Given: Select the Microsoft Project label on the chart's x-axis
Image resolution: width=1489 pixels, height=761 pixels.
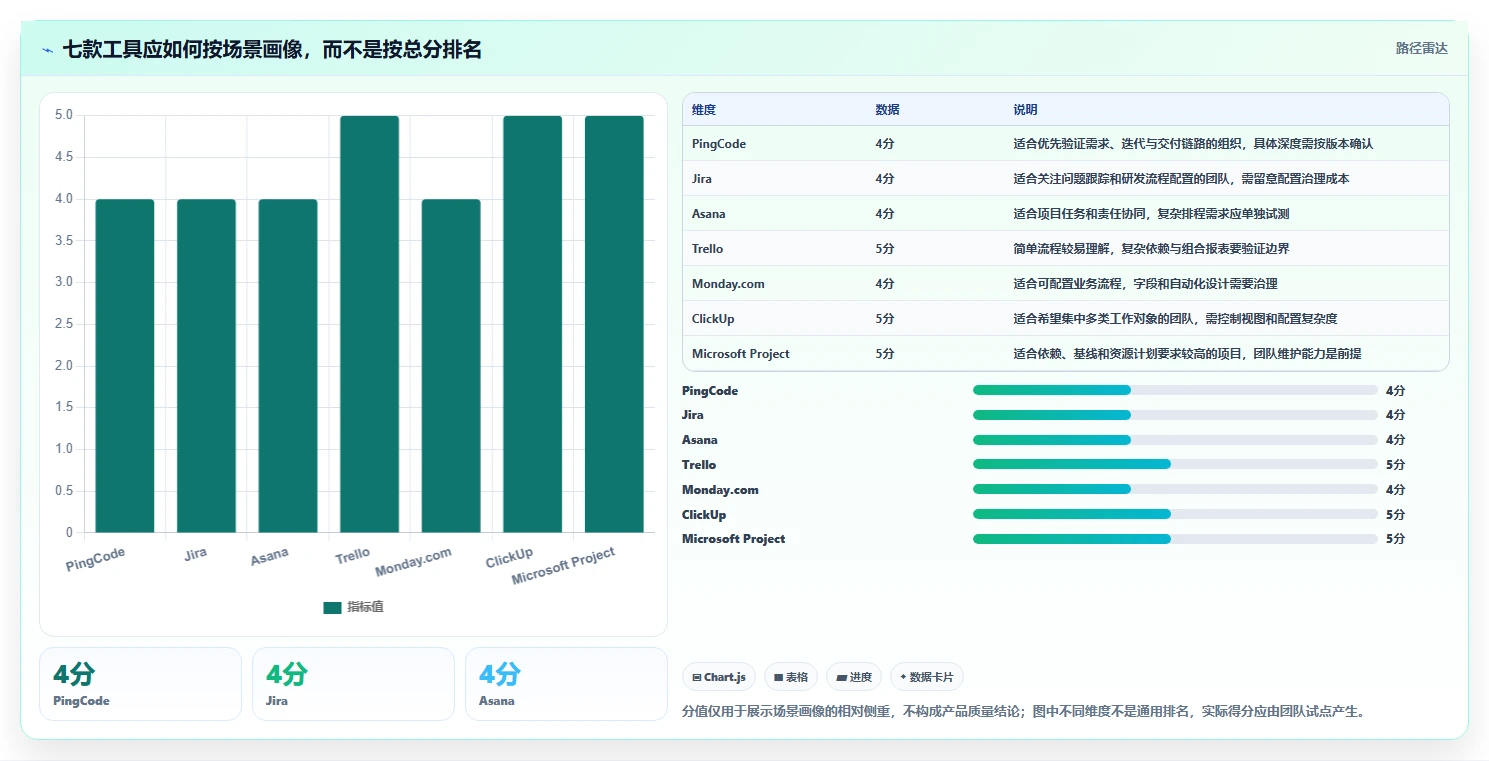Looking at the screenshot, I should pyautogui.click(x=564, y=567).
